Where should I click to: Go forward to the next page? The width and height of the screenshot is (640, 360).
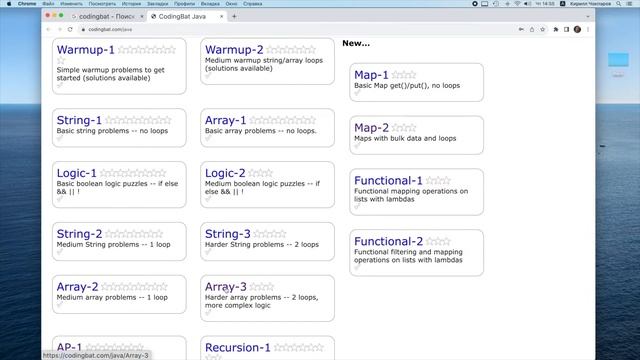tap(60, 29)
